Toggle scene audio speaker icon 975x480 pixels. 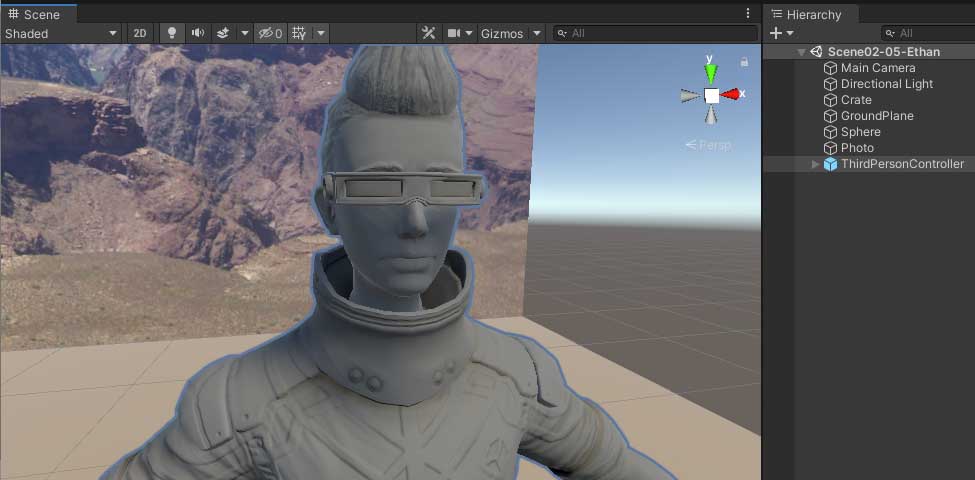pos(198,34)
